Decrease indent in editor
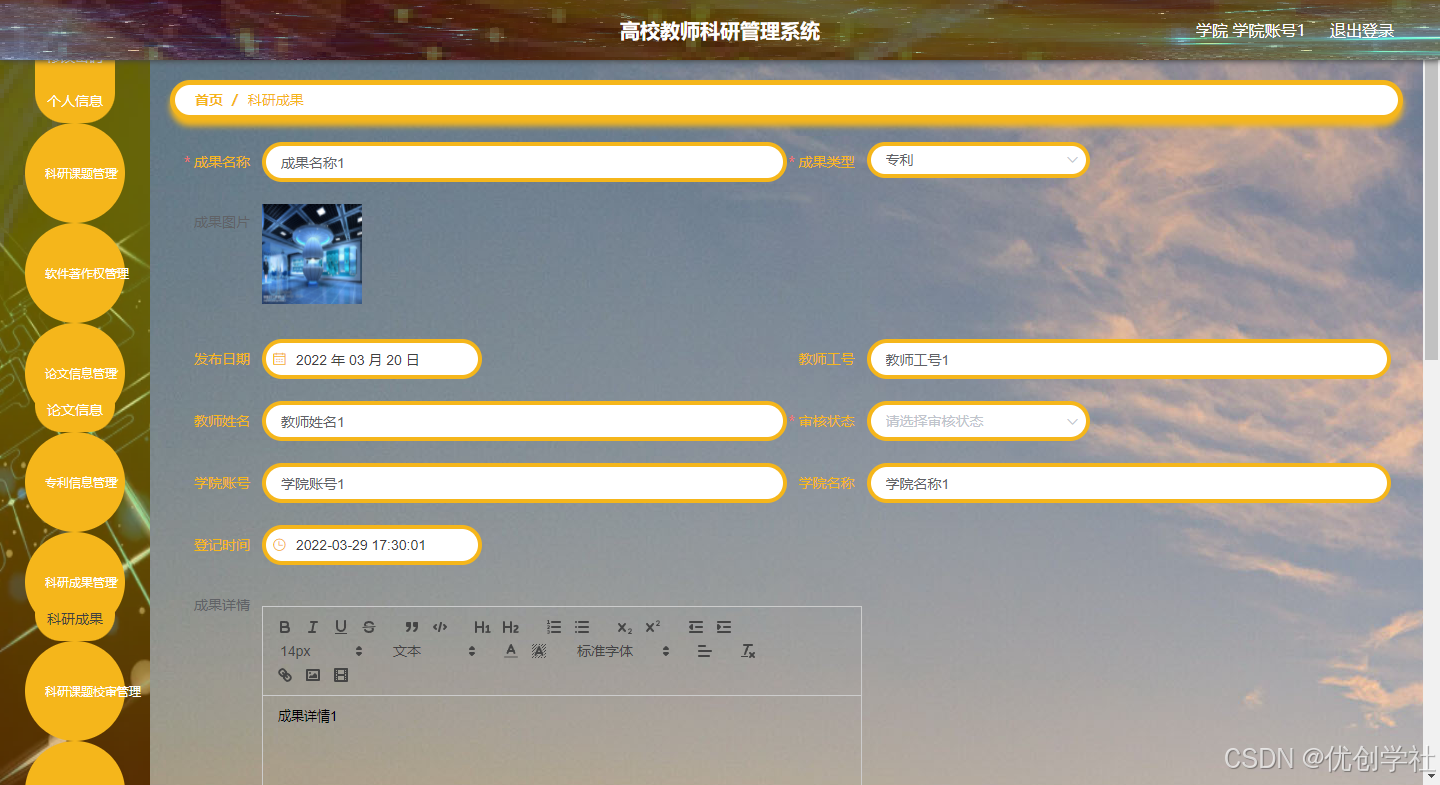Screen dimensions: 1440x785 pos(696,627)
